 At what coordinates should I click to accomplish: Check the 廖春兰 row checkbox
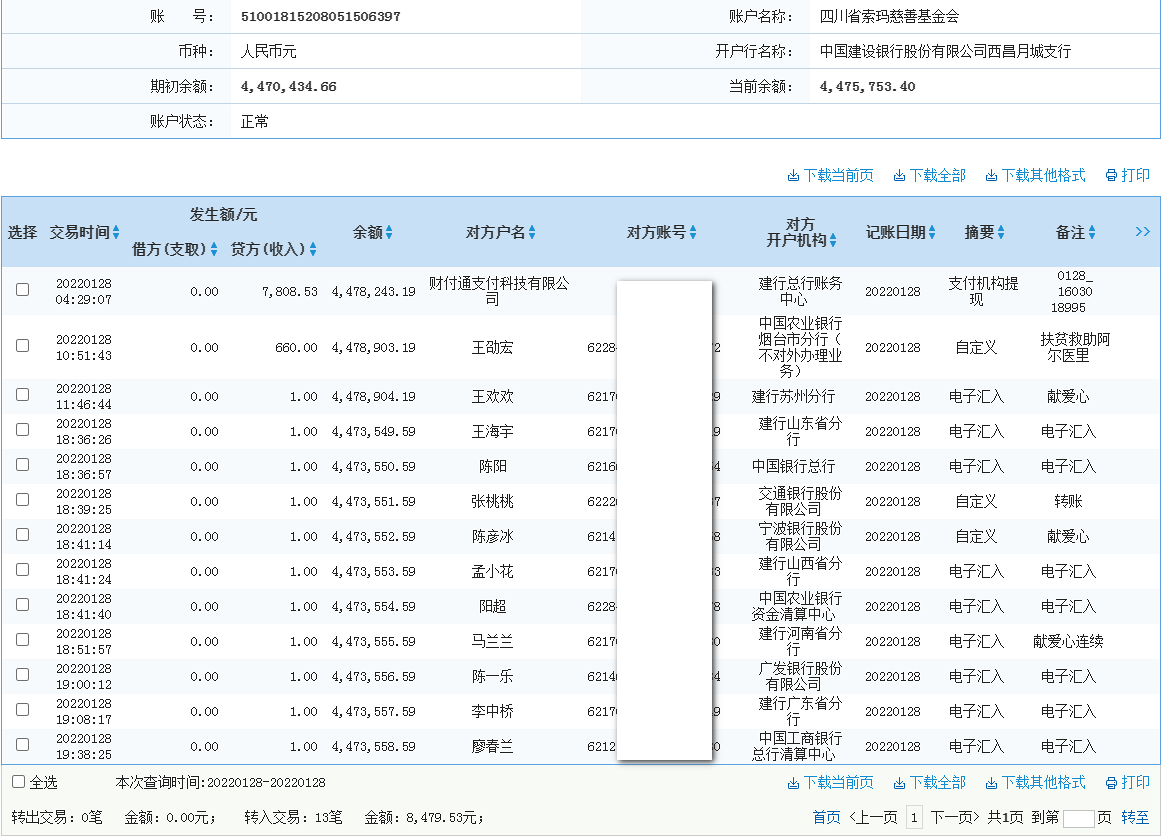pyautogui.click(x=23, y=745)
